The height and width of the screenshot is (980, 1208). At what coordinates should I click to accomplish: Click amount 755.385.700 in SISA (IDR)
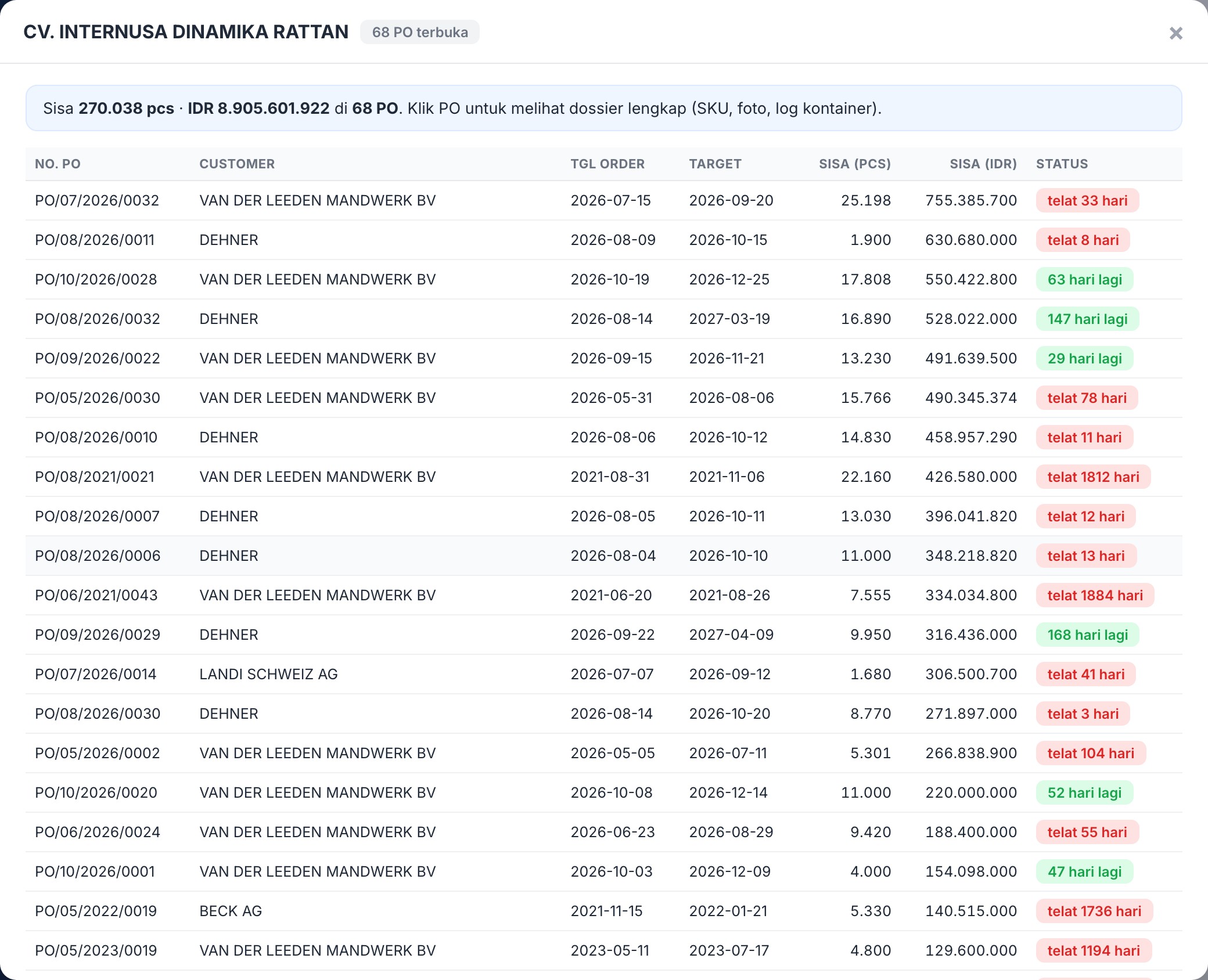point(971,200)
